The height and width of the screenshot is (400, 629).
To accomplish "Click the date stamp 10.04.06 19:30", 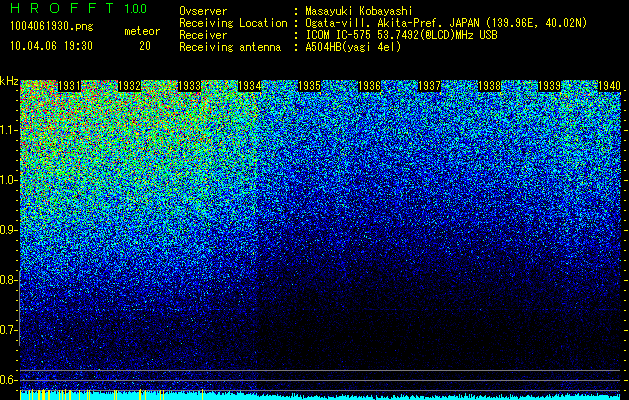I will [x=51, y=46].
